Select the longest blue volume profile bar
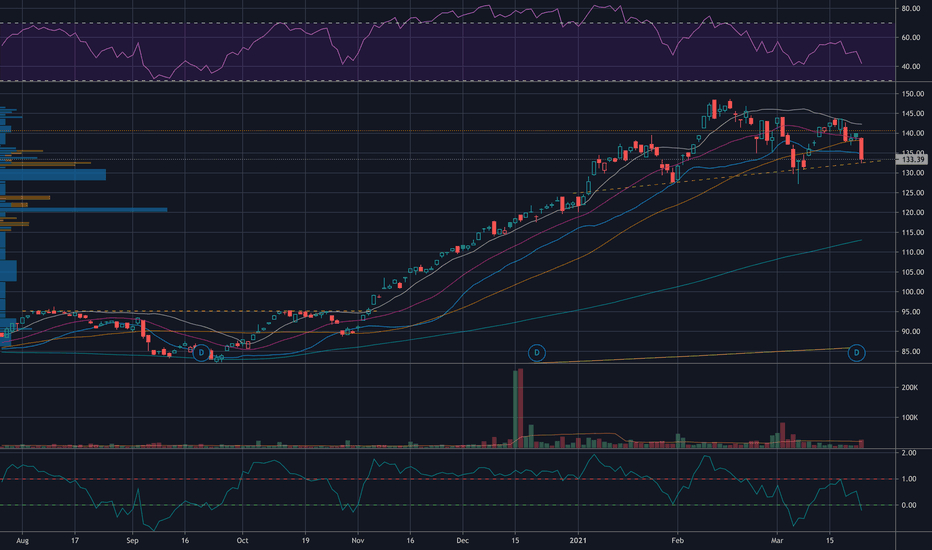932x550 pixels. click(83, 210)
